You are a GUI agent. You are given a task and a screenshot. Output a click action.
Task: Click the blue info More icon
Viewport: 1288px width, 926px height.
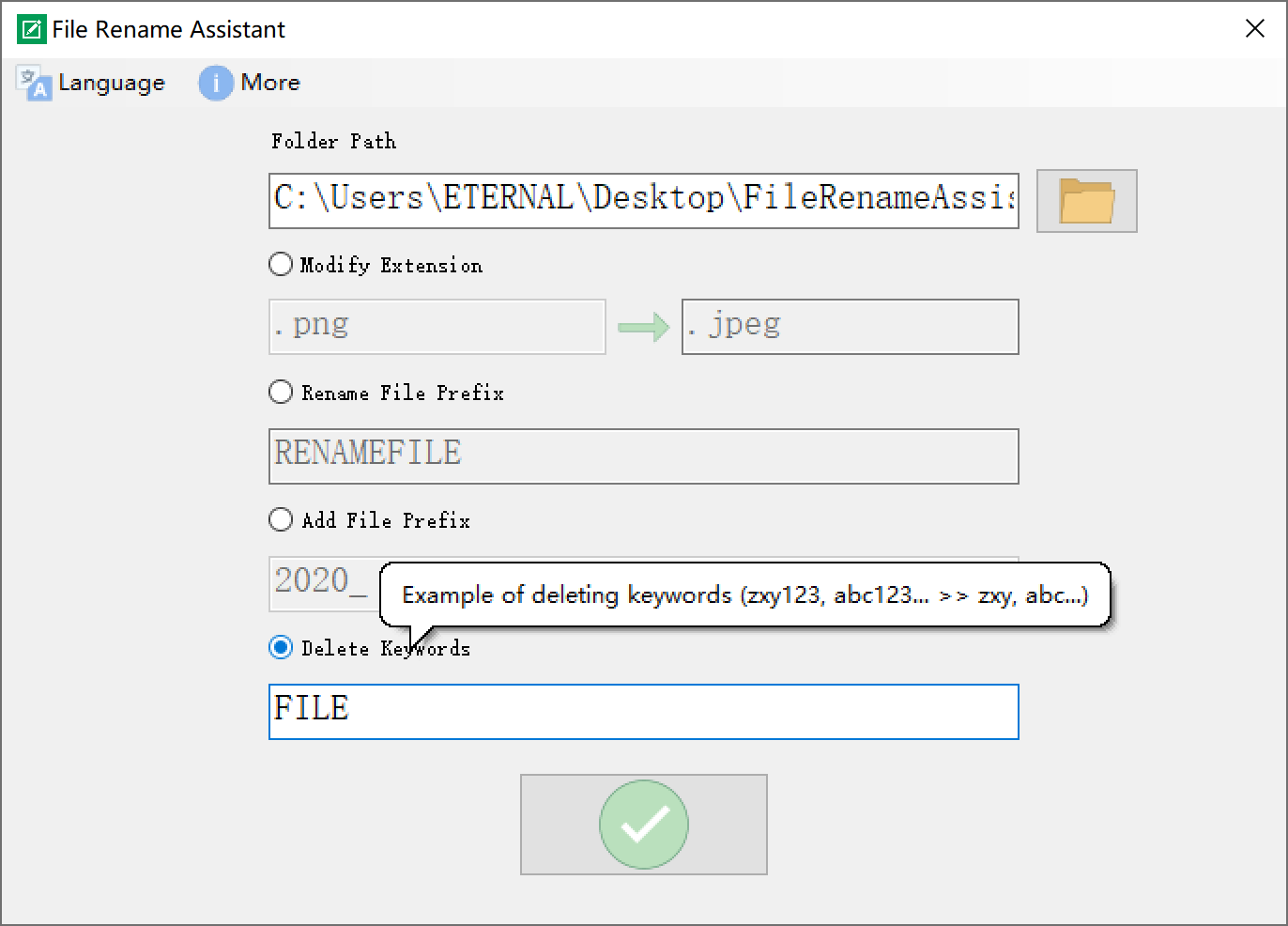[215, 84]
